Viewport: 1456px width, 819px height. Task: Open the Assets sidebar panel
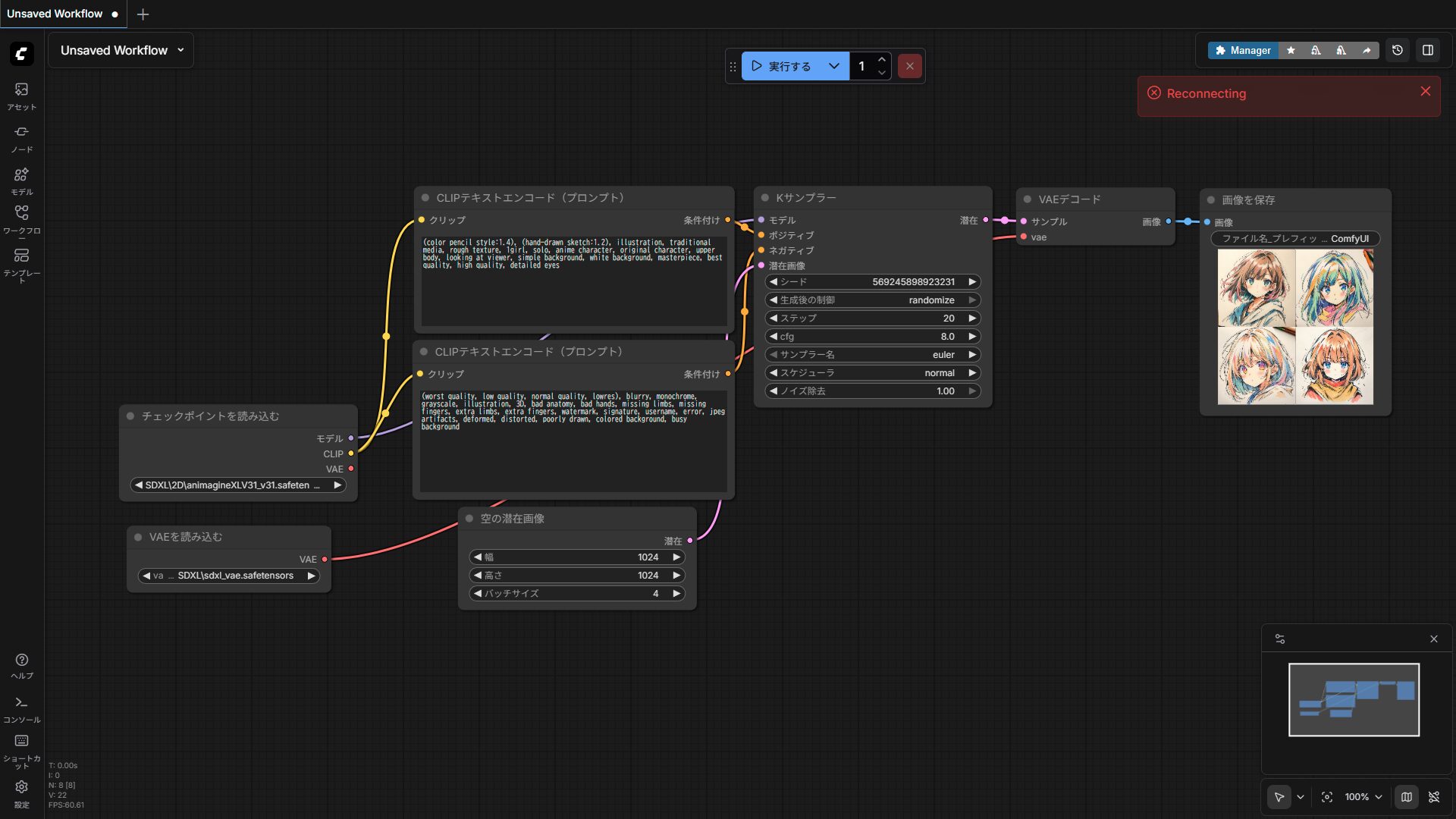click(21, 96)
